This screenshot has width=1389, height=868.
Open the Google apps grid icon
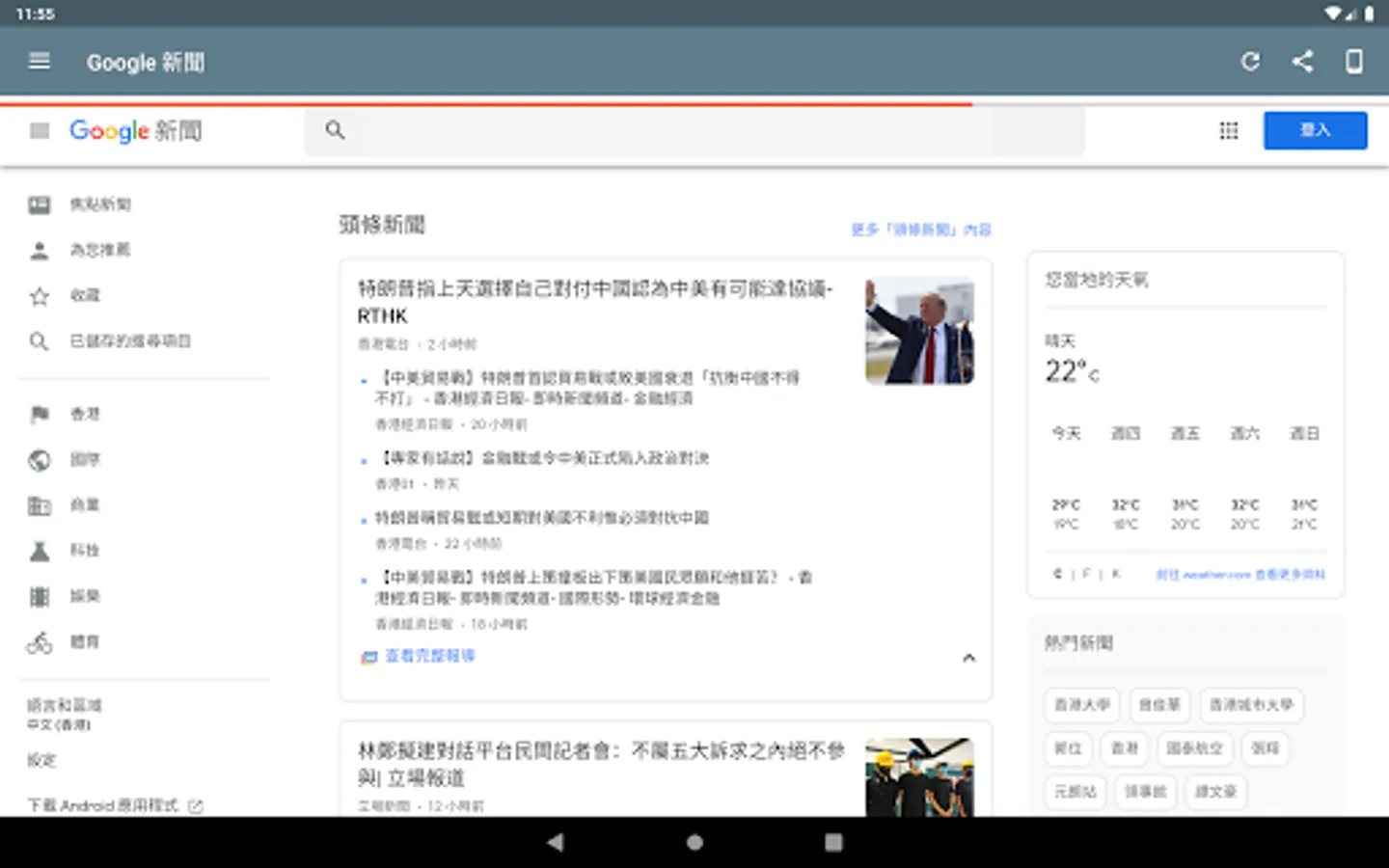click(x=1228, y=130)
